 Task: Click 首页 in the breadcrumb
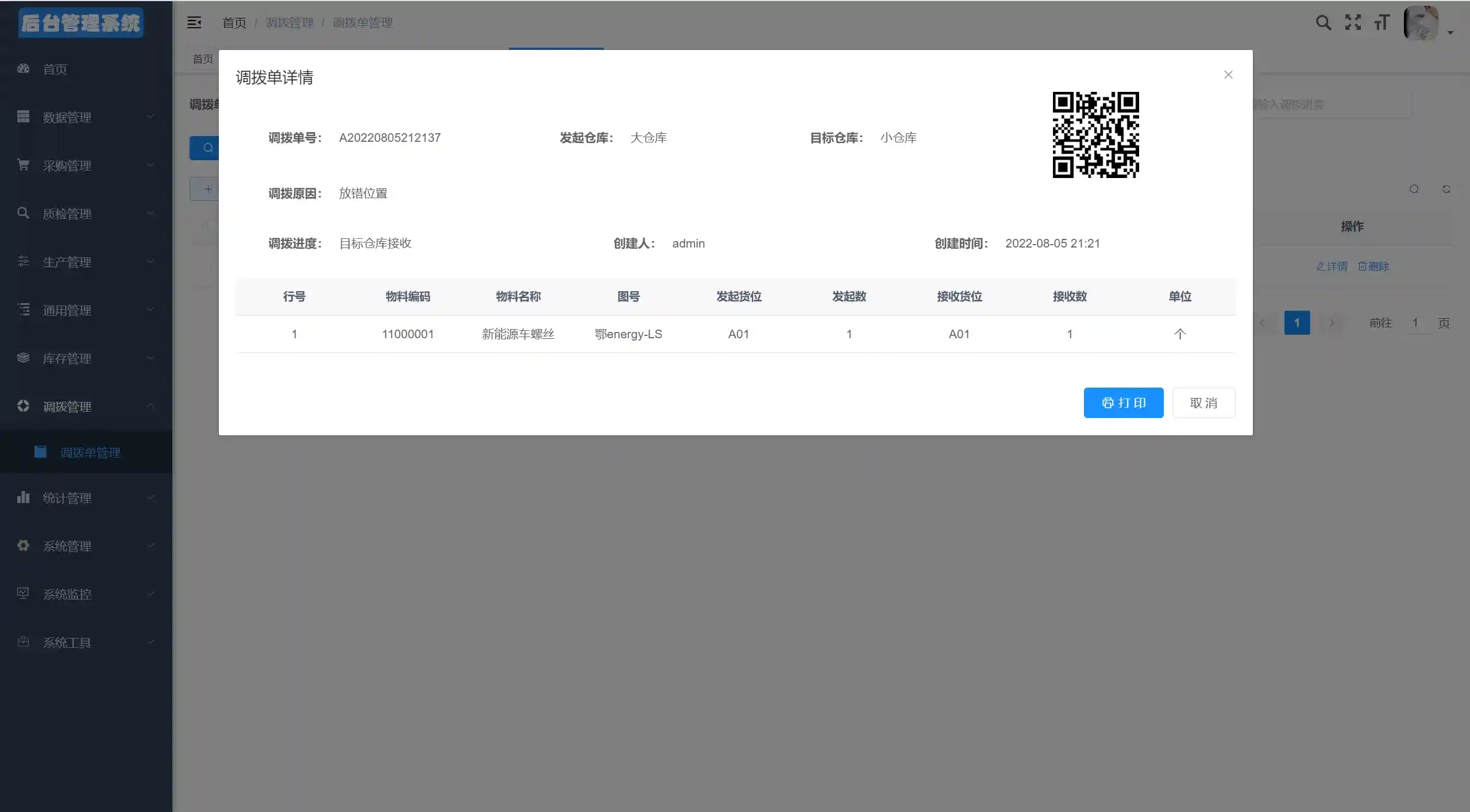pos(234,23)
